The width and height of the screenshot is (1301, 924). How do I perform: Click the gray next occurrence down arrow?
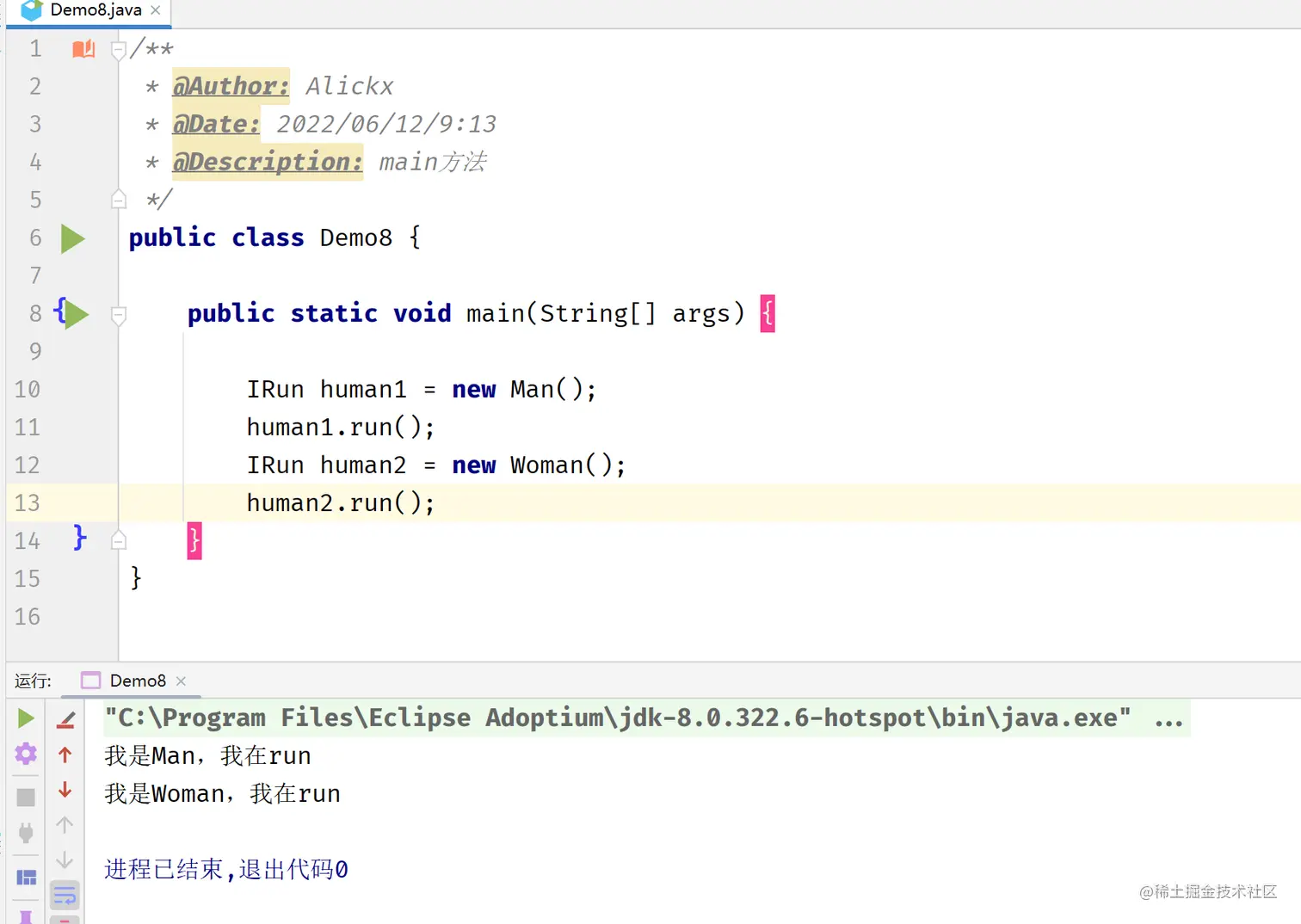(x=65, y=860)
